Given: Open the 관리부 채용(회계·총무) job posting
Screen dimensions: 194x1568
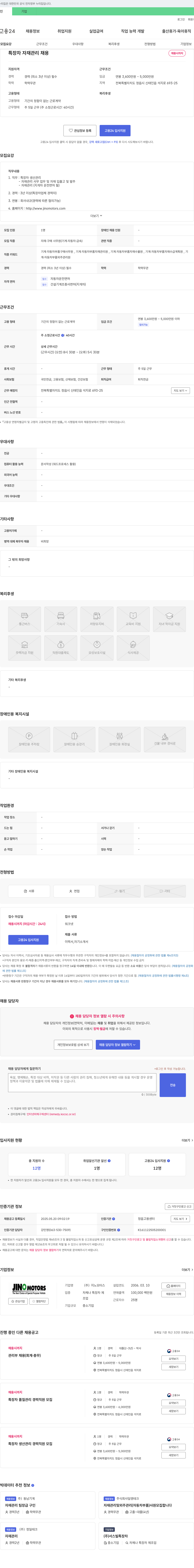Looking at the screenshot, I should (x=24, y=1356).
